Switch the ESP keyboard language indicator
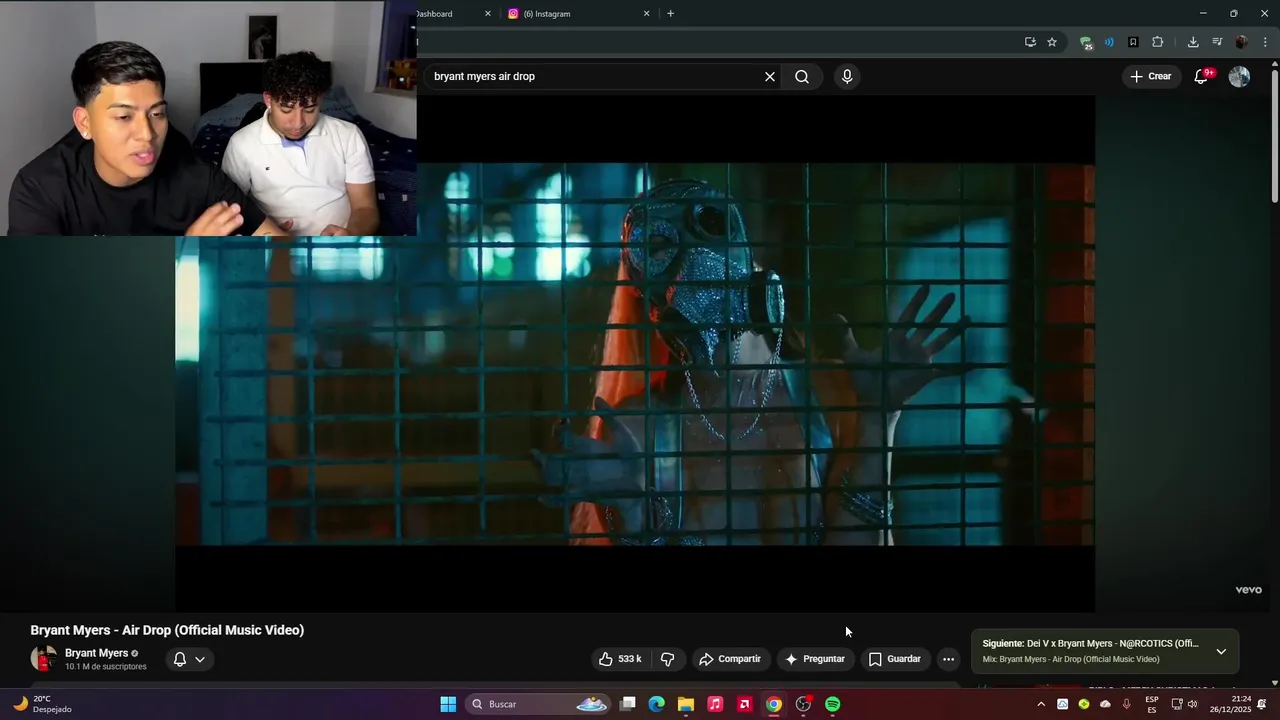The image size is (1280, 720). (x=1152, y=704)
